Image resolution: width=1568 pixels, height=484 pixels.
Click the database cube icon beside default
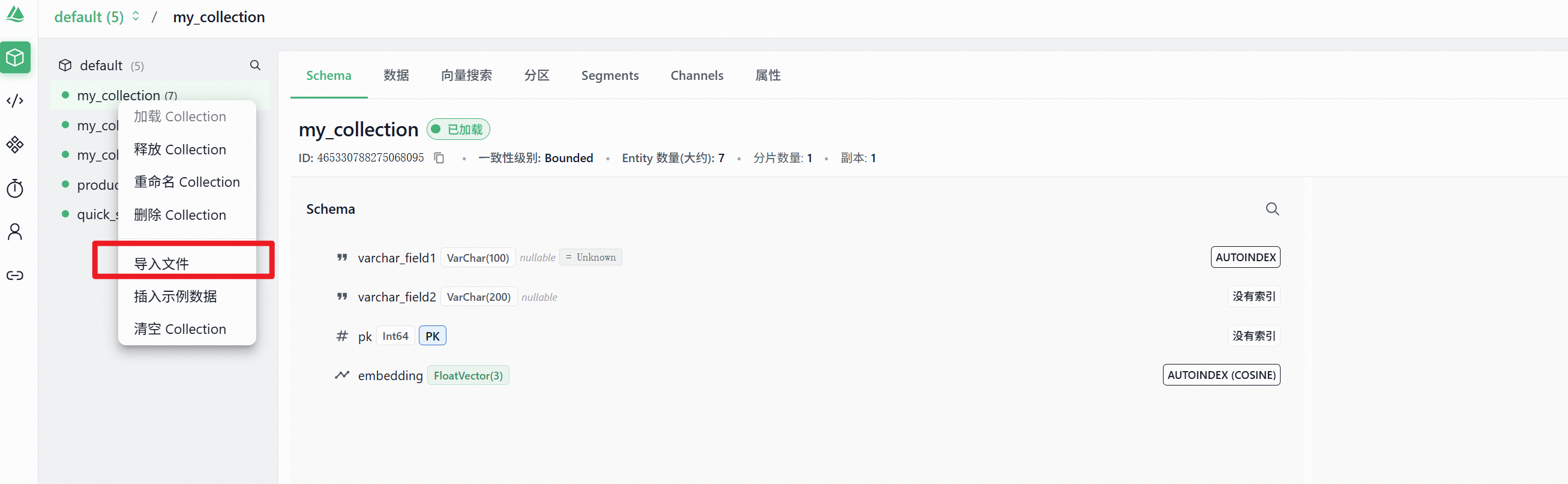pyautogui.click(x=65, y=65)
